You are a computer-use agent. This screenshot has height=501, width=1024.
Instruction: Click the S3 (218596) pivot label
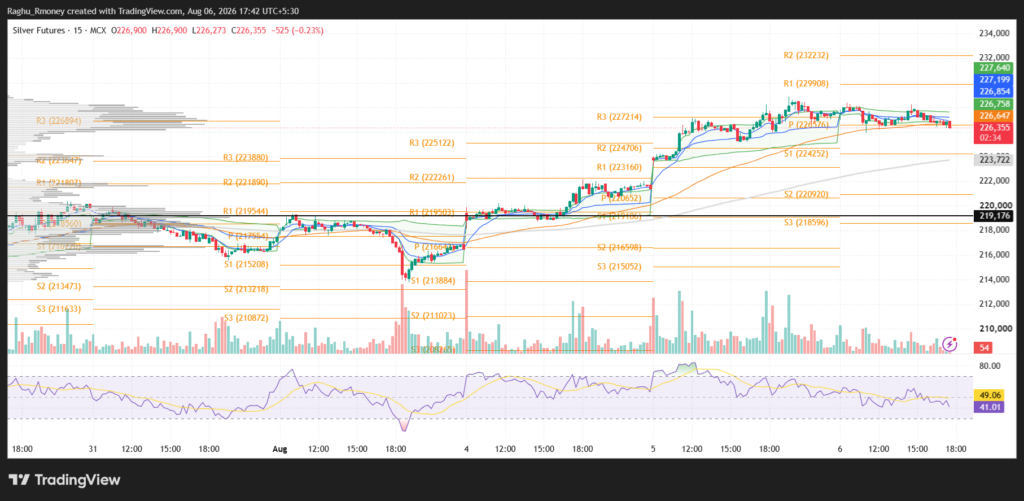(807, 223)
